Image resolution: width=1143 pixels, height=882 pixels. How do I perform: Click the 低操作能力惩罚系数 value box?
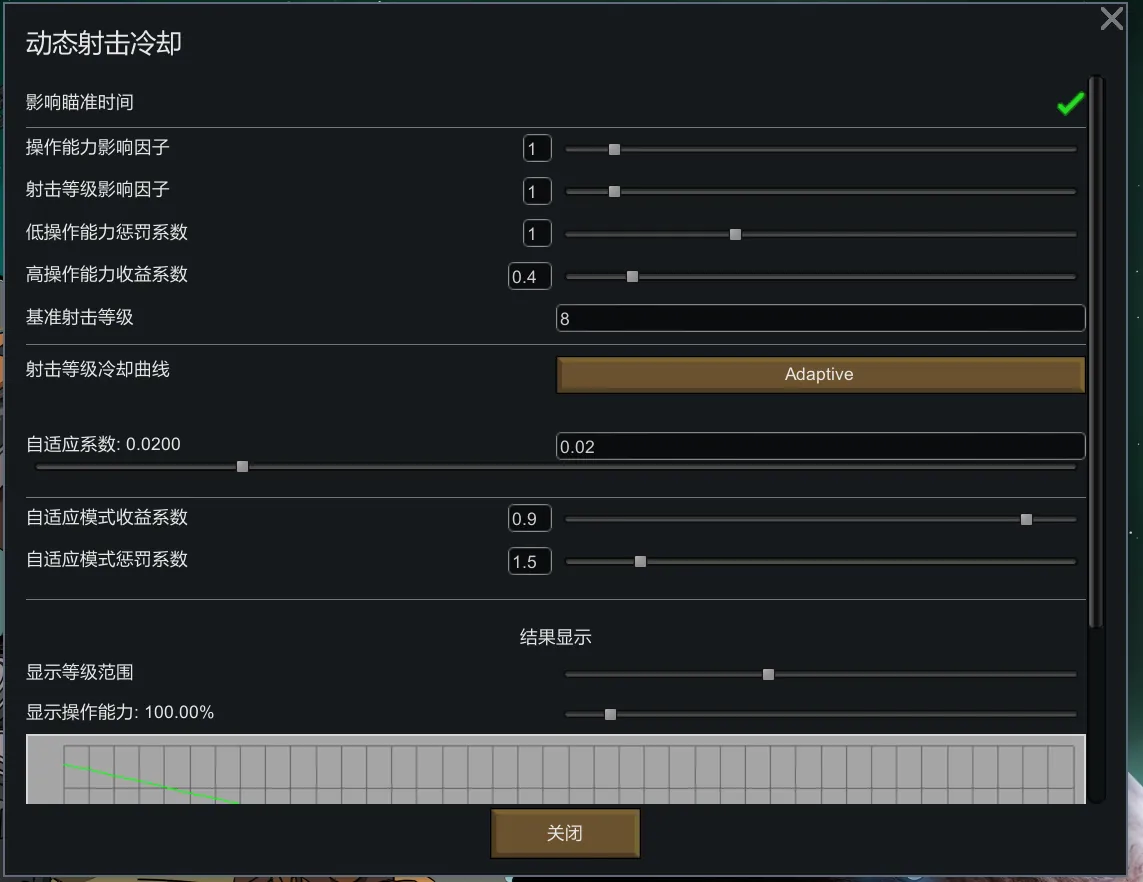(537, 234)
